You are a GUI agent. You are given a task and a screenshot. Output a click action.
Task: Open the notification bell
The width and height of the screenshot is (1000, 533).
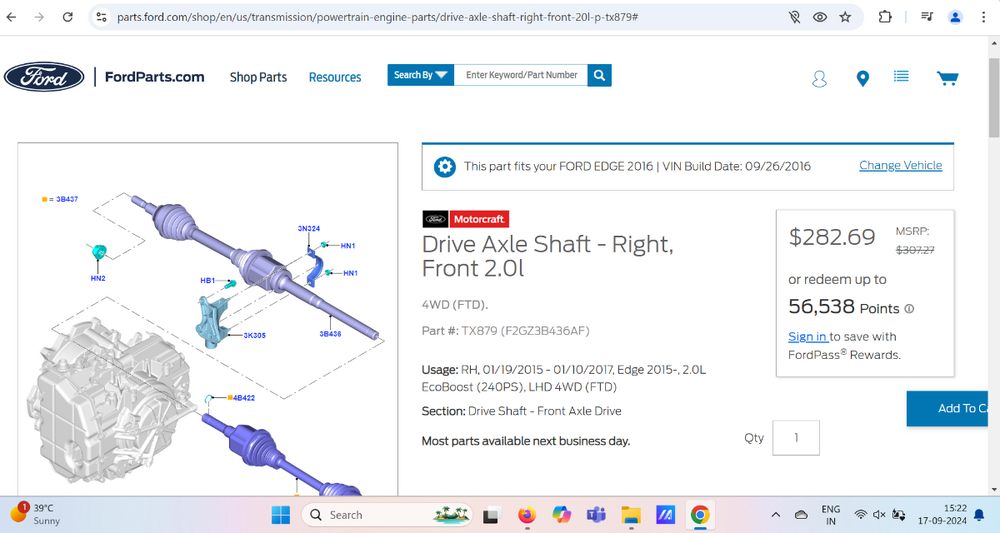click(979, 515)
